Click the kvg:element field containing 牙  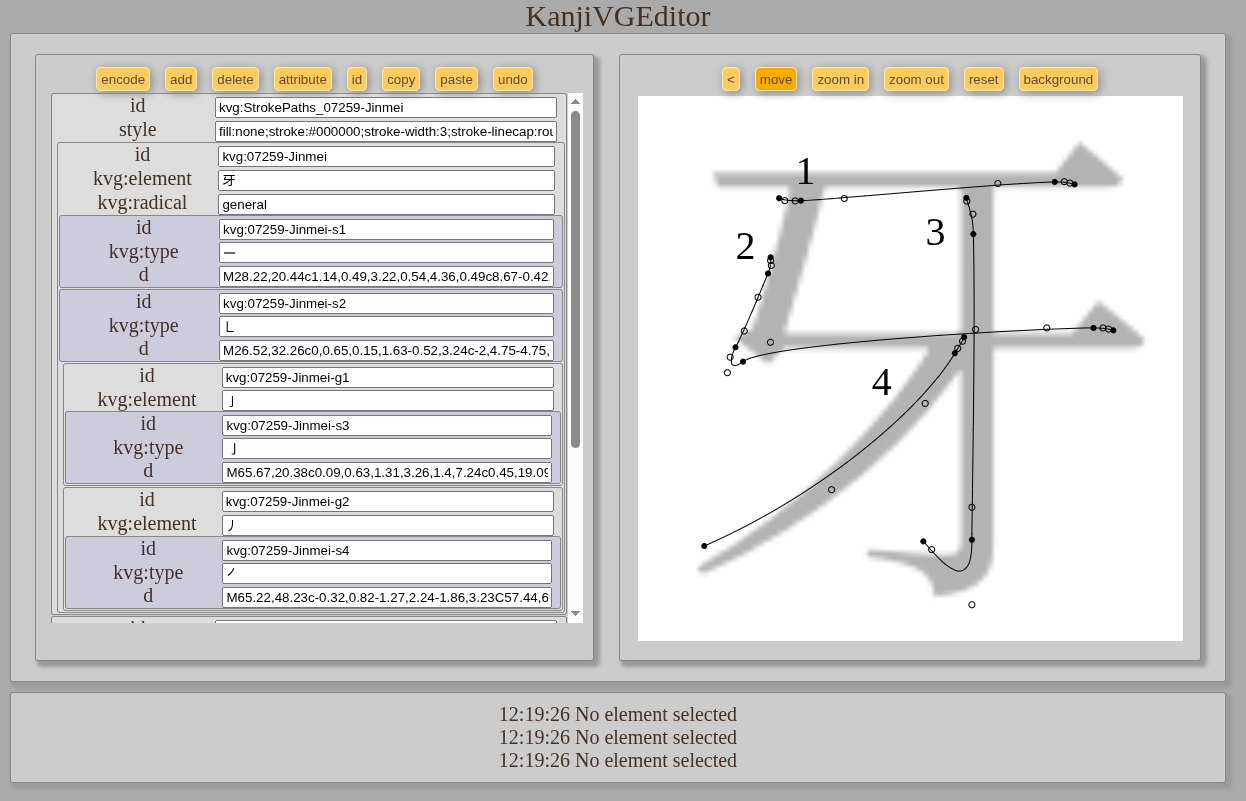386,180
